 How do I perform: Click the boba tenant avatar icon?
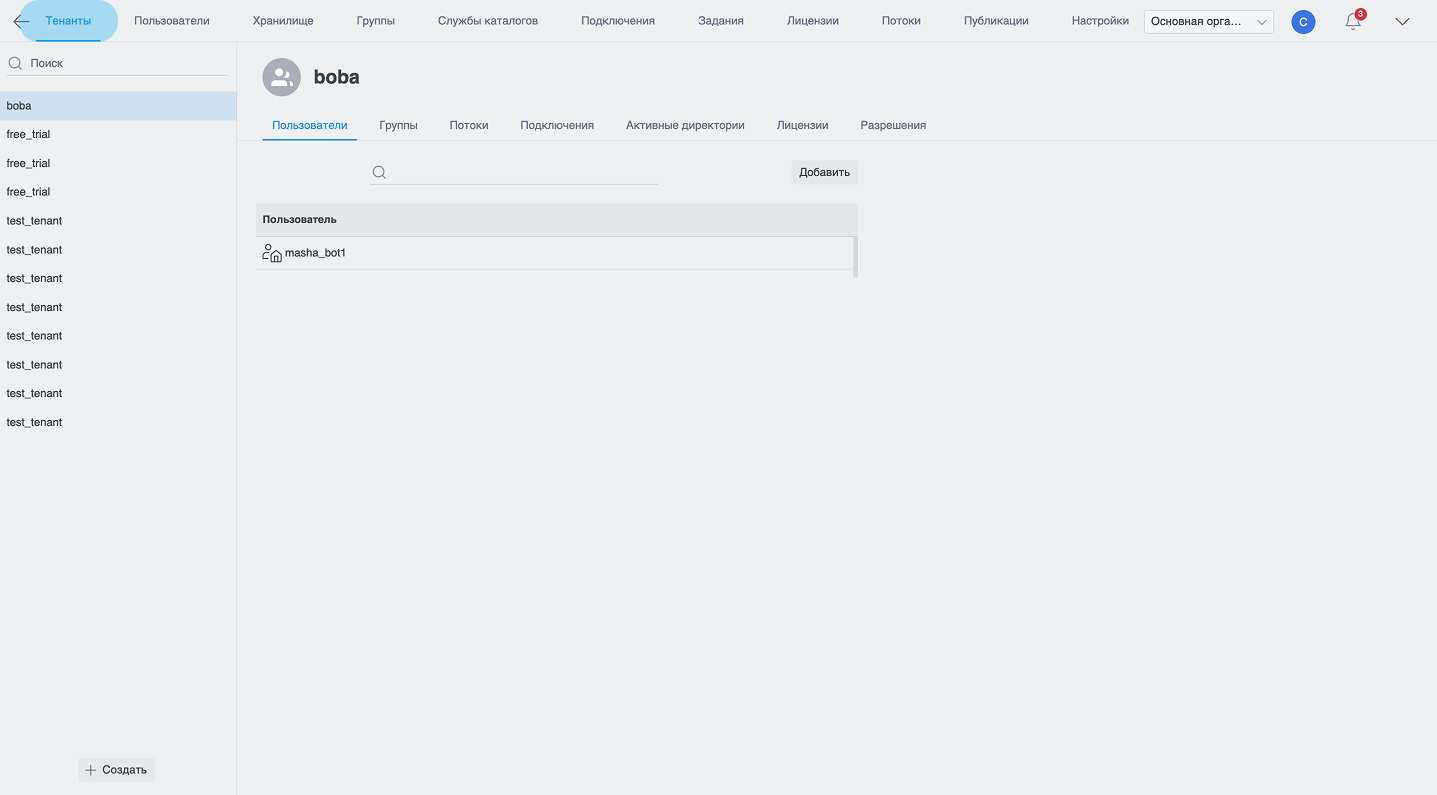coord(282,77)
